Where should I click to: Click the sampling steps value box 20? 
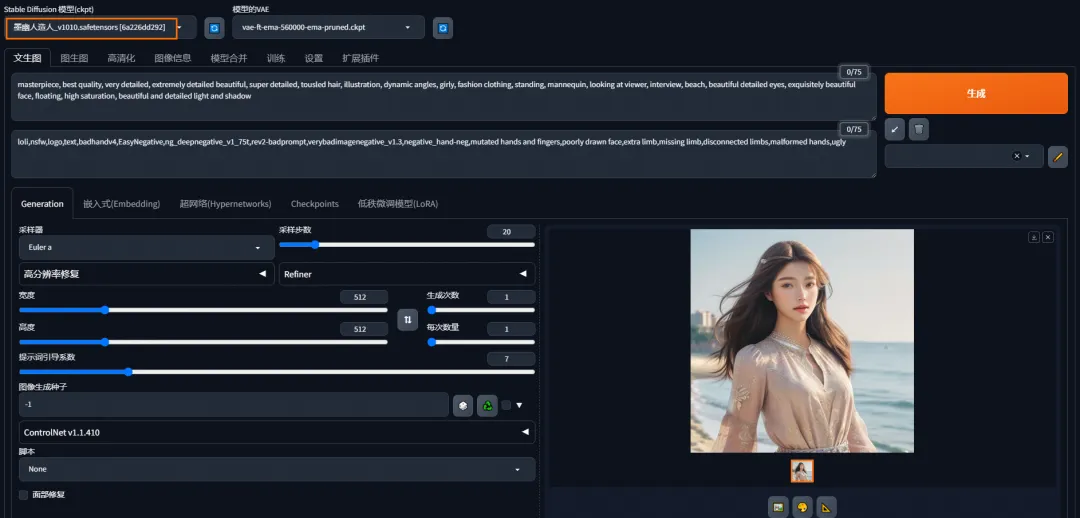[x=510, y=232]
